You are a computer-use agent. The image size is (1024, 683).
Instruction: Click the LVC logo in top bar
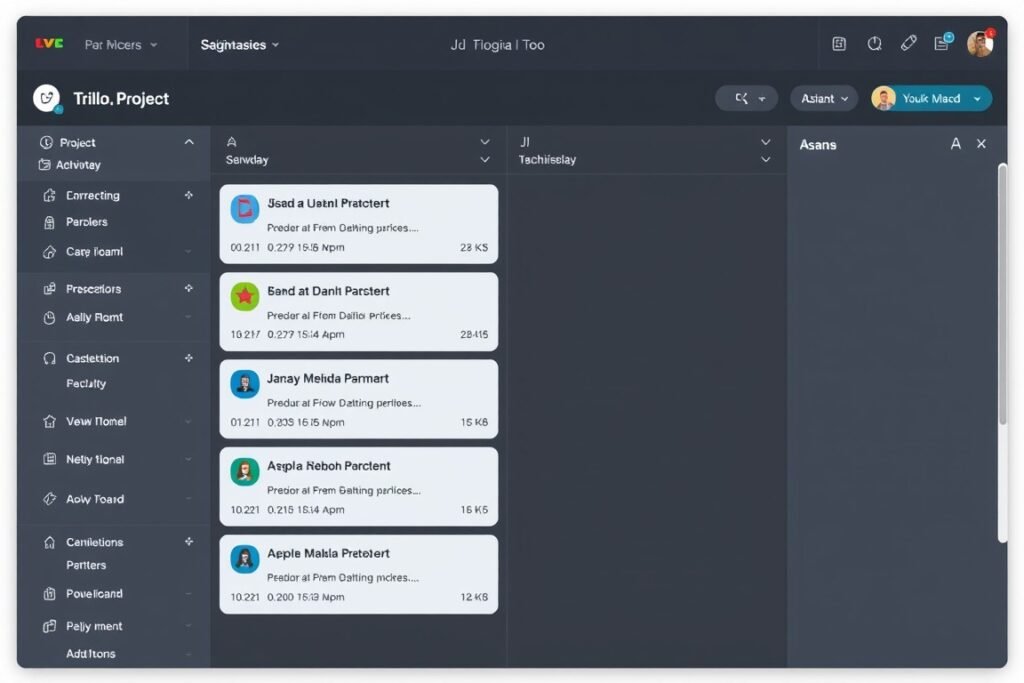[x=49, y=44]
